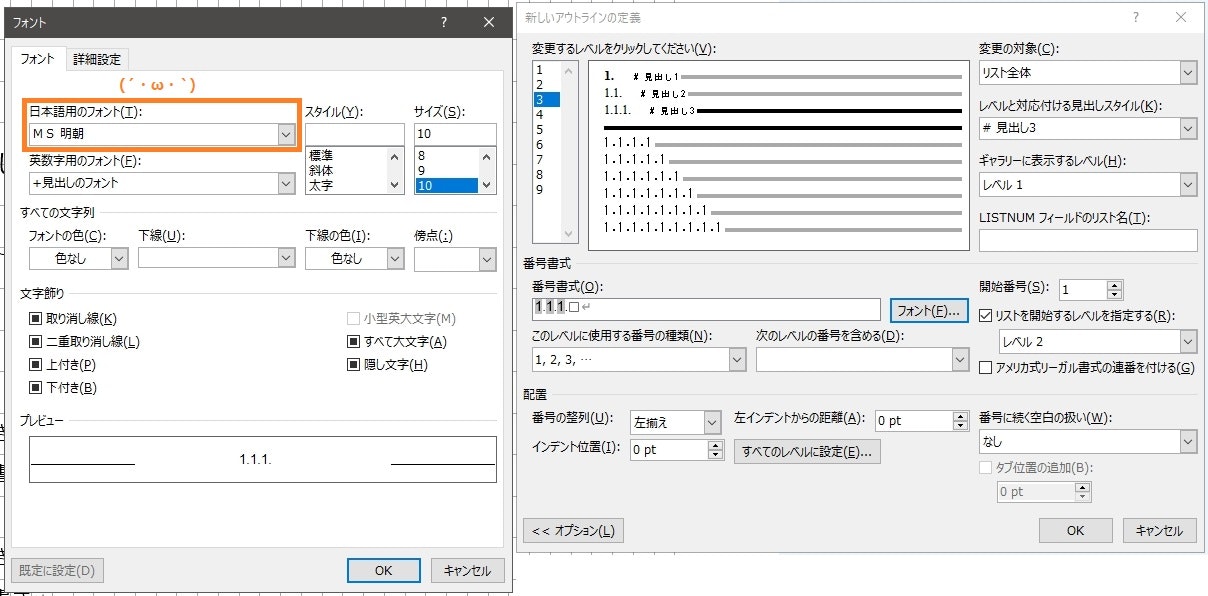Click the LISTNUM フィールドのリスト名 field
Image resolution: width=1208 pixels, height=596 pixels.
tap(1088, 240)
